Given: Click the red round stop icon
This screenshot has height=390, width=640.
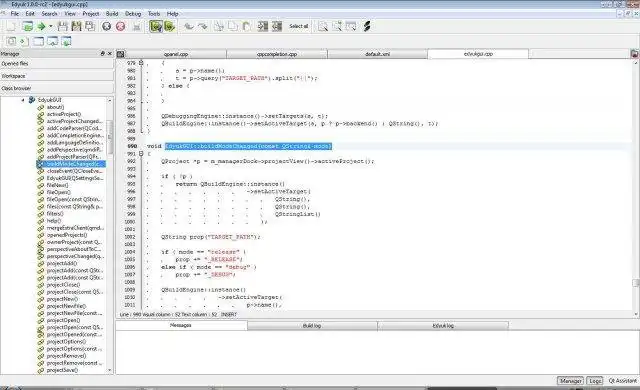Looking at the screenshot, I should 120,27.
